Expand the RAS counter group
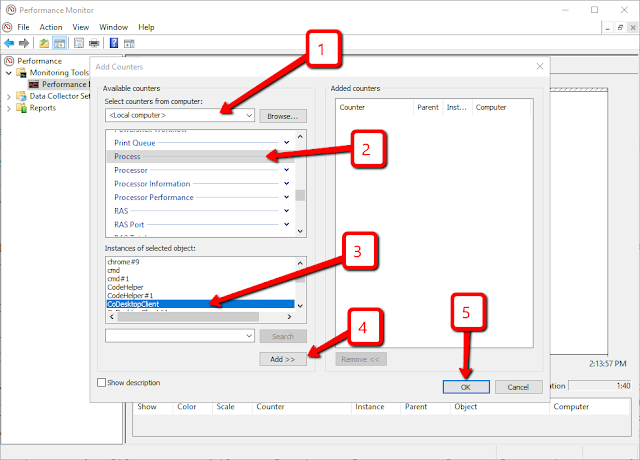 (x=287, y=211)
